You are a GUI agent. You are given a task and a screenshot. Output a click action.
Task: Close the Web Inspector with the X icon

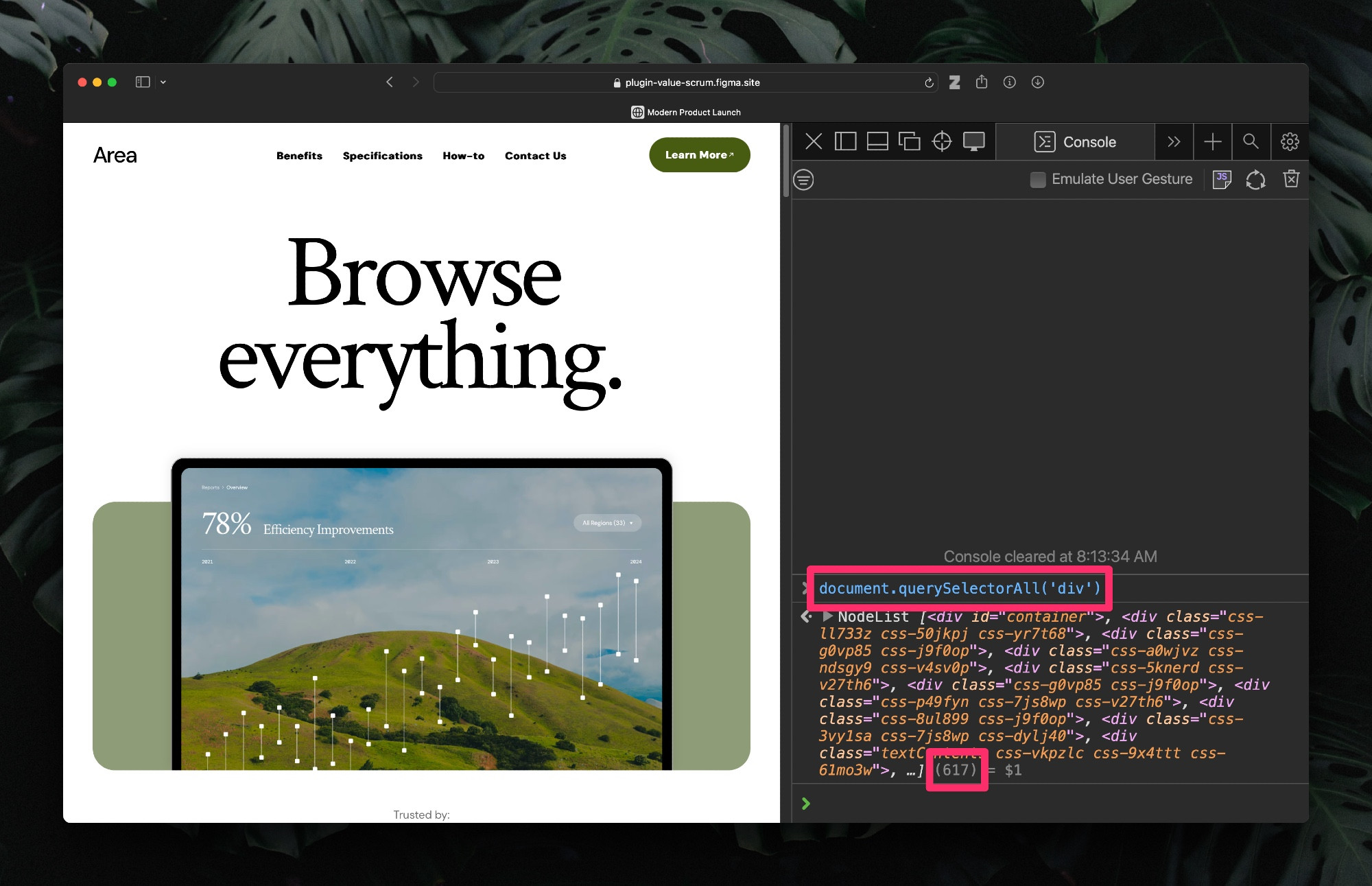(814, 142)
